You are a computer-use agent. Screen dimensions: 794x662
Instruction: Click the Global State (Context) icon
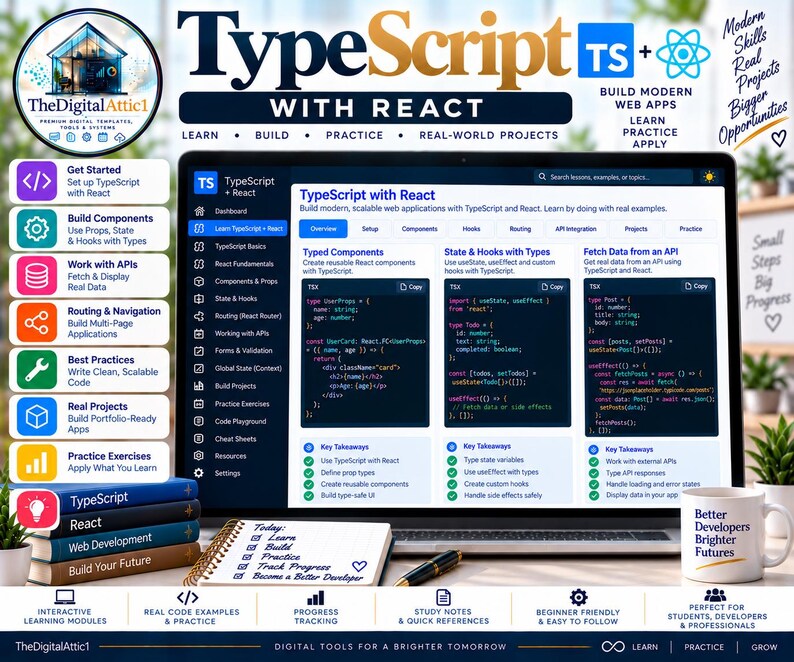point(199,368)
